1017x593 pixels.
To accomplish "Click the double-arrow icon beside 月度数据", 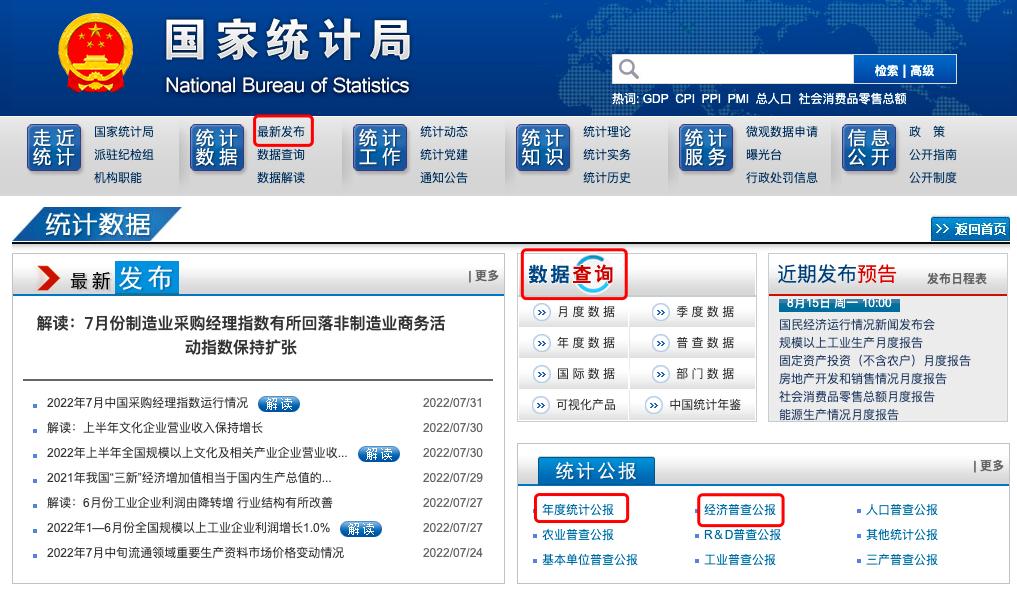I will pyautogui.click(x=542, y=312).
